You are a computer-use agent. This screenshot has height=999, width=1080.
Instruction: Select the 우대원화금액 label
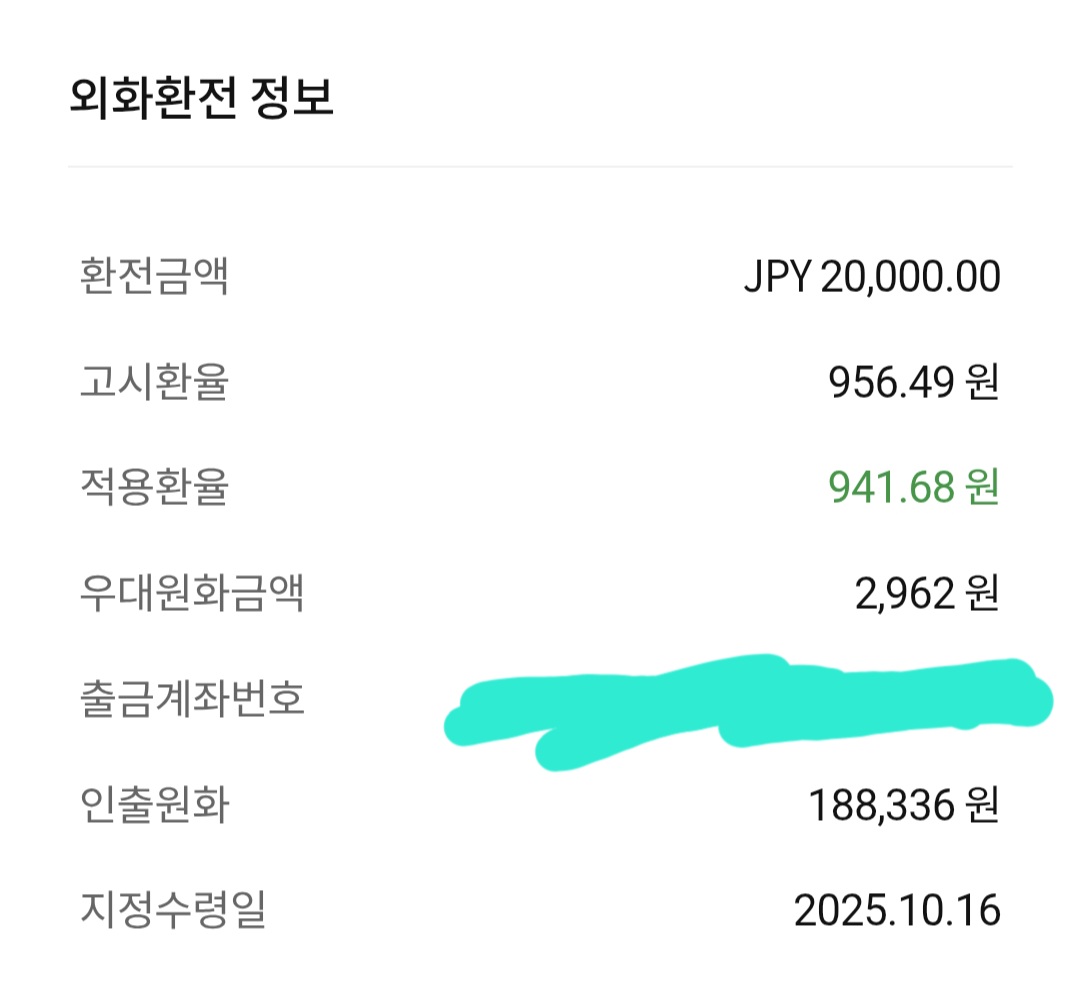pos(191,594)
